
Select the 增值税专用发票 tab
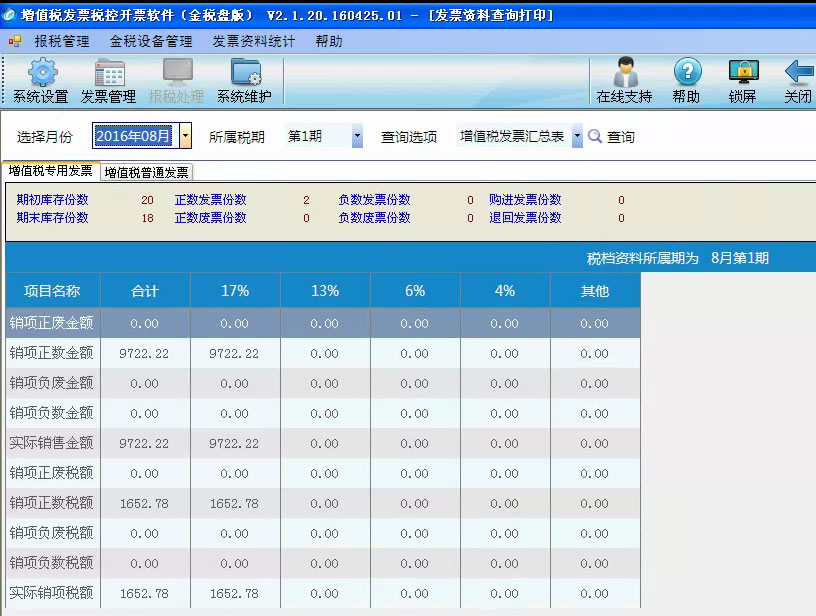click(x=51, y=171)
